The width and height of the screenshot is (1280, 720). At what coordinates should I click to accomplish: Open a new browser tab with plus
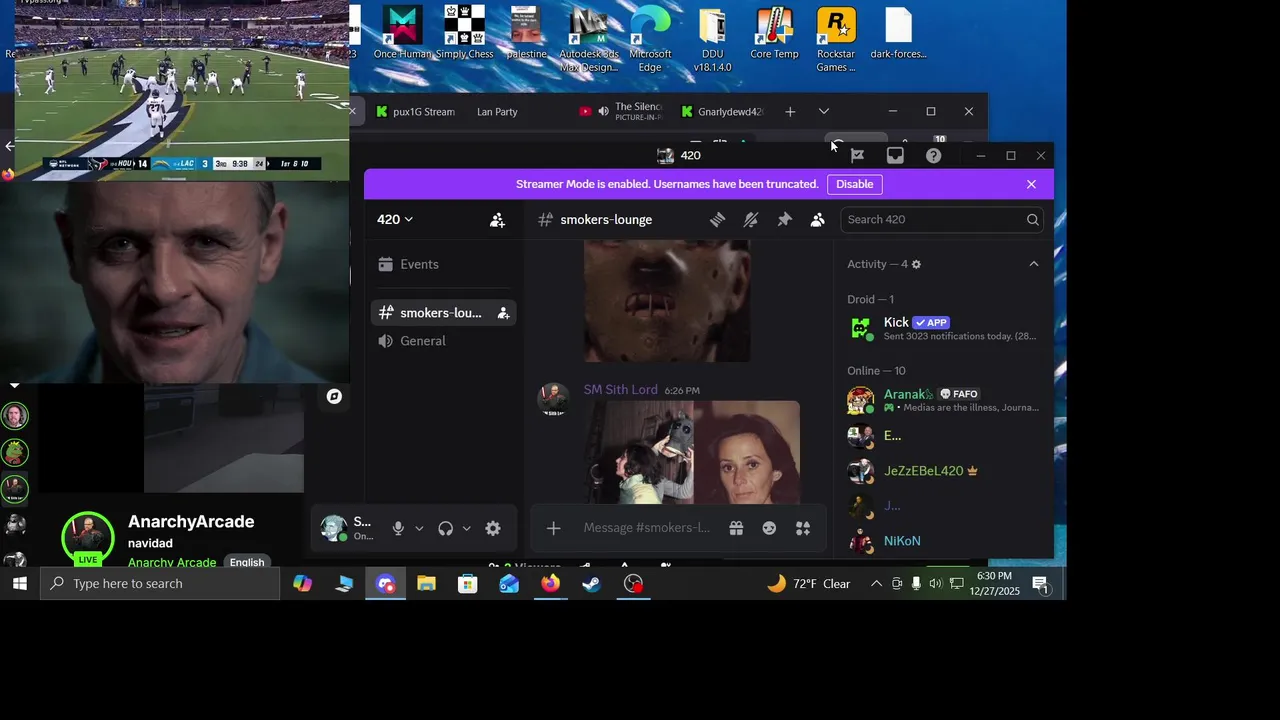[790, 112]
